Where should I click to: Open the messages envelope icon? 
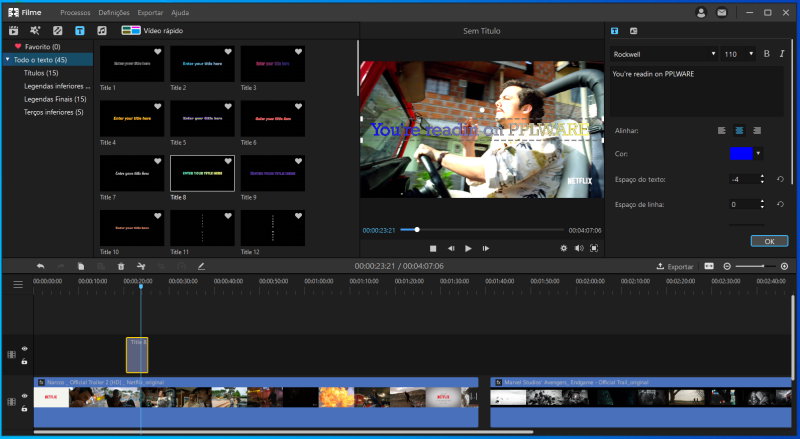click(x=721, y=12)
